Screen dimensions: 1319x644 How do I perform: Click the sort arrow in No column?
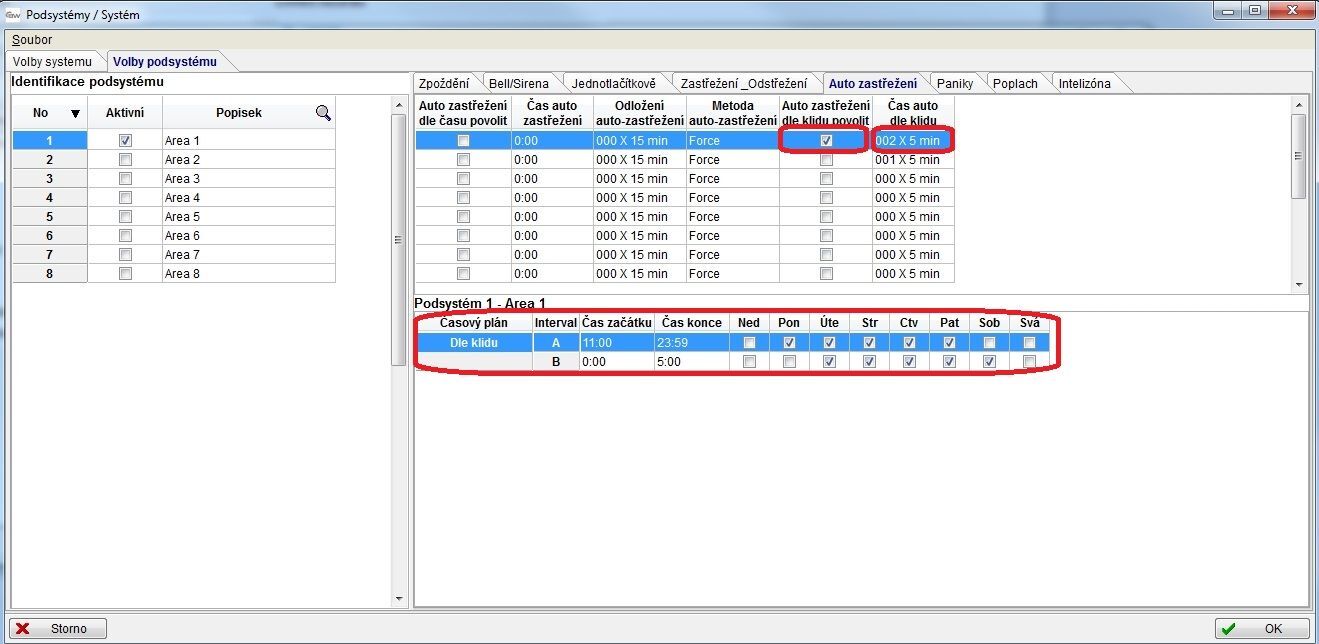75,114
